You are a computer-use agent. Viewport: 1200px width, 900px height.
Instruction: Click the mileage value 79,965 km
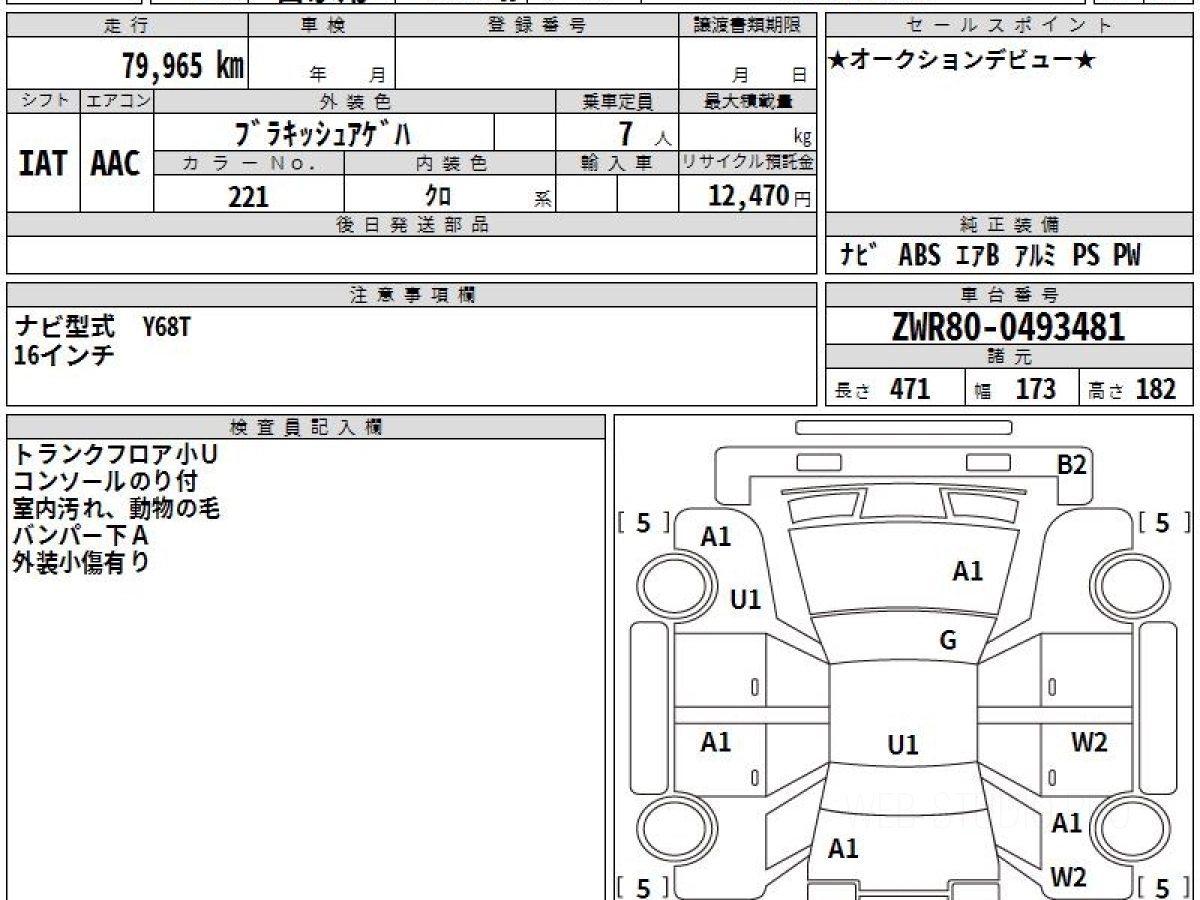[183, 66]
